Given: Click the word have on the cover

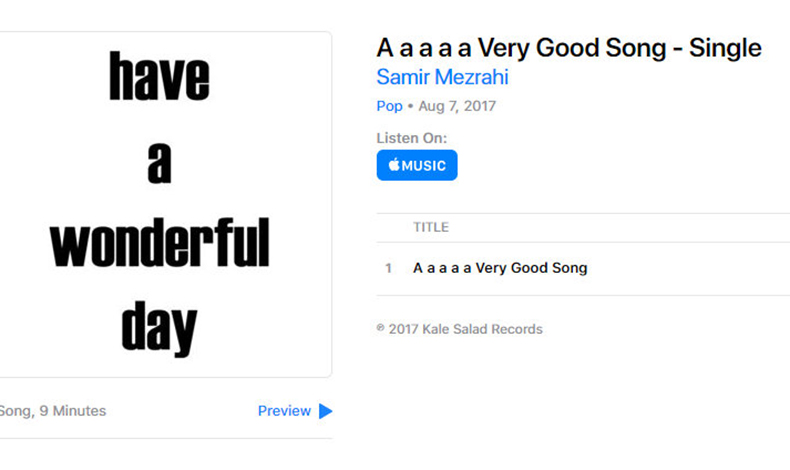Looking at the screenshot, I should [x=159, y=76].
